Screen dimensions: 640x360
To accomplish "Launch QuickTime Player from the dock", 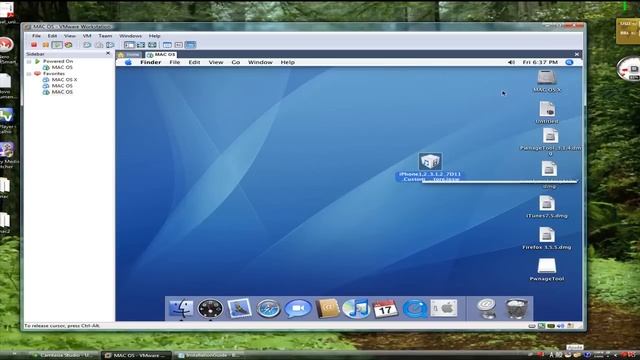I will click(415, 309).
